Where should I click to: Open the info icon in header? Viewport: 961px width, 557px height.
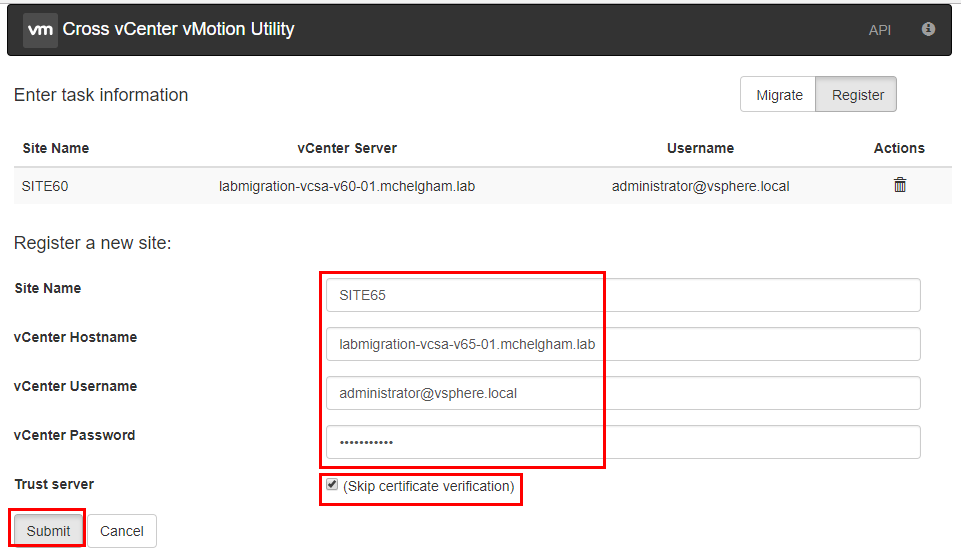coord(928,29)
